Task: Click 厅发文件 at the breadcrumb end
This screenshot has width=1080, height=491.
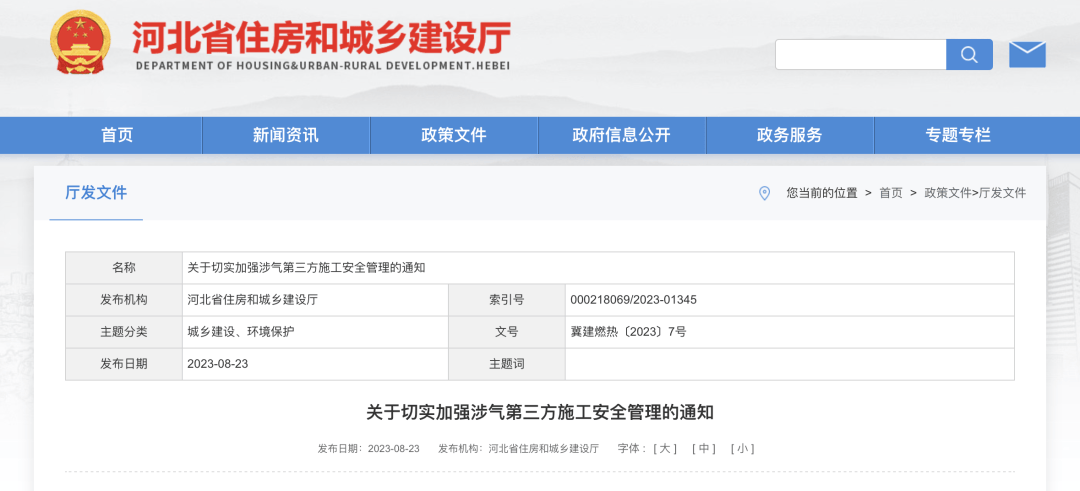Action: (x=1002, y=193)
